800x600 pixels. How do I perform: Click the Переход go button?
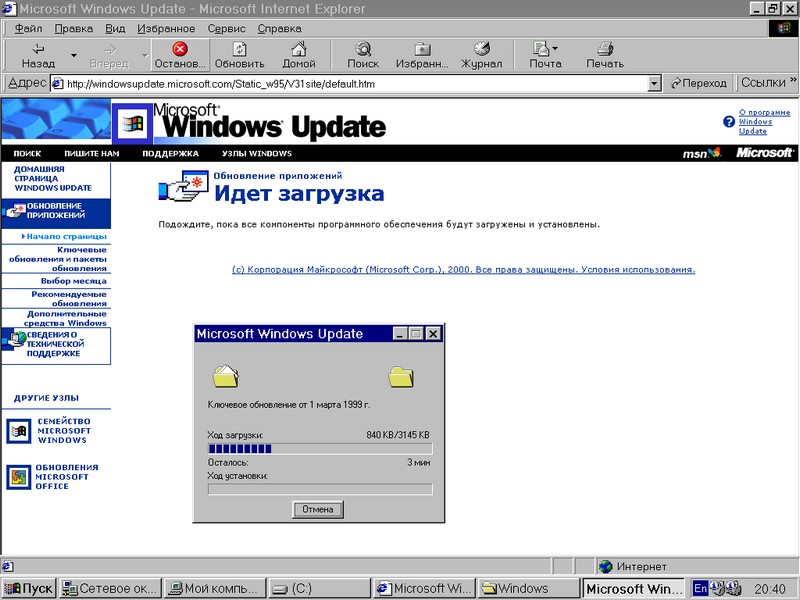tap(698, 83)
